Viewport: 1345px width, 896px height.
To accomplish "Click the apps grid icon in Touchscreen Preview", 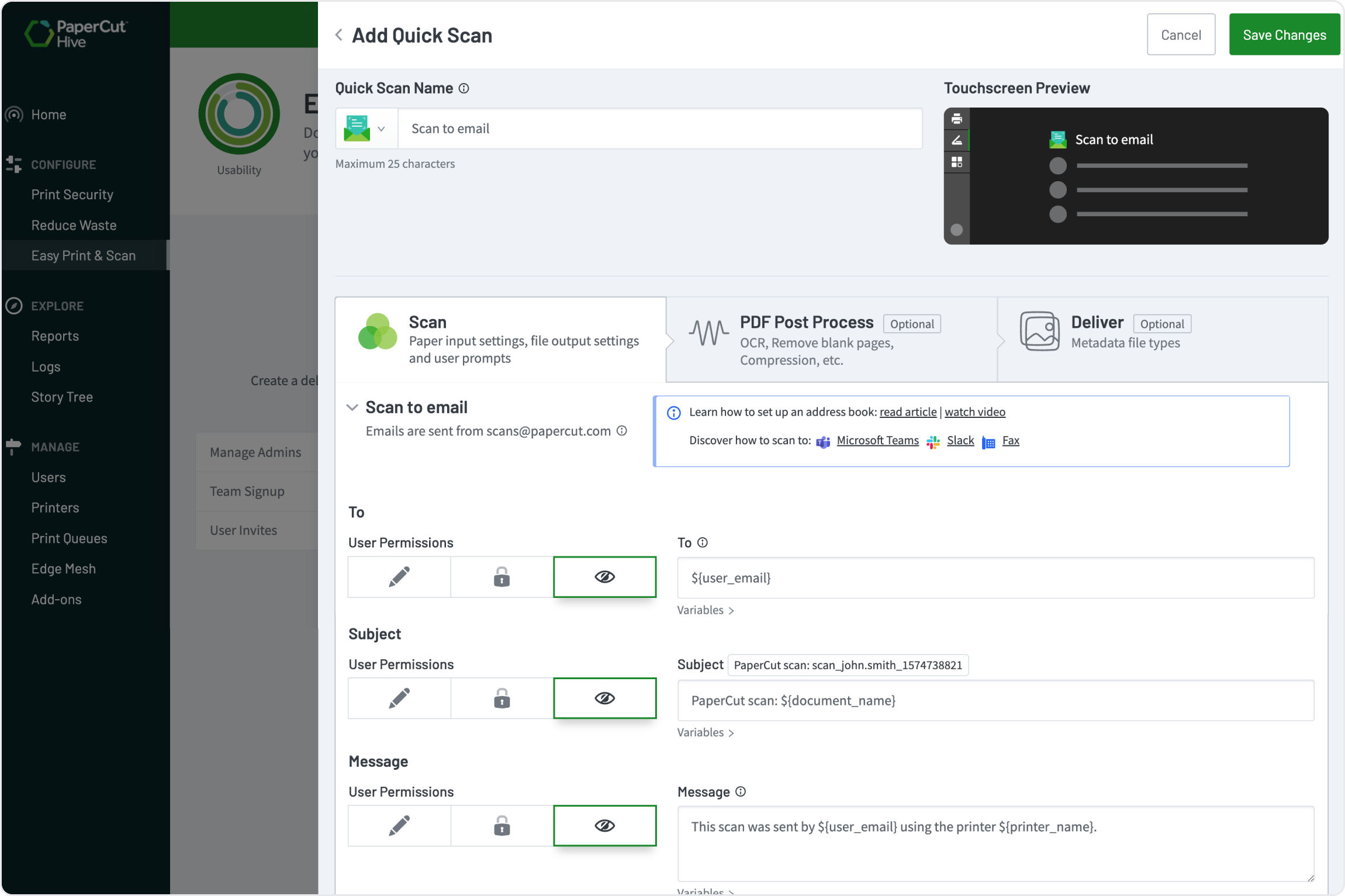I will [957, 162].
